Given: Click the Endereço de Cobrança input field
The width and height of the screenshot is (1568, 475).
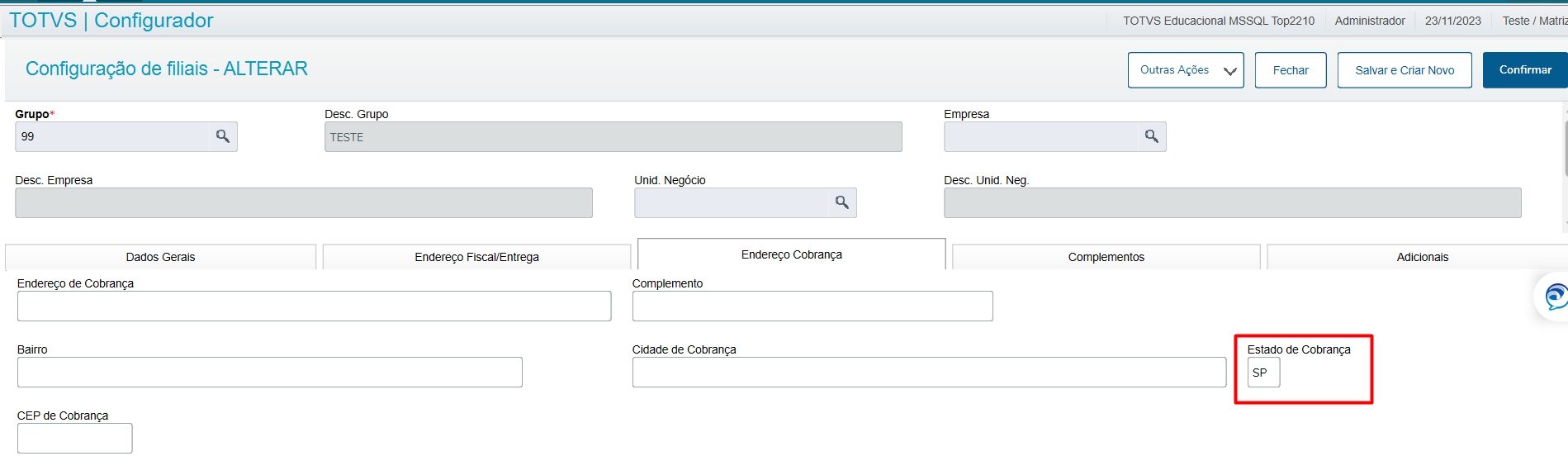Looking at the screenshot, I should 314,306.
